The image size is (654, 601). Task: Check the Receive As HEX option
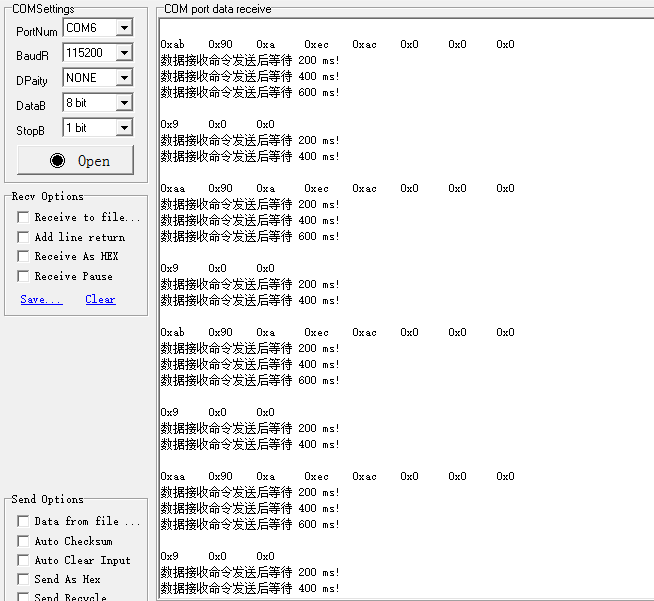click(x=23, y=256)
